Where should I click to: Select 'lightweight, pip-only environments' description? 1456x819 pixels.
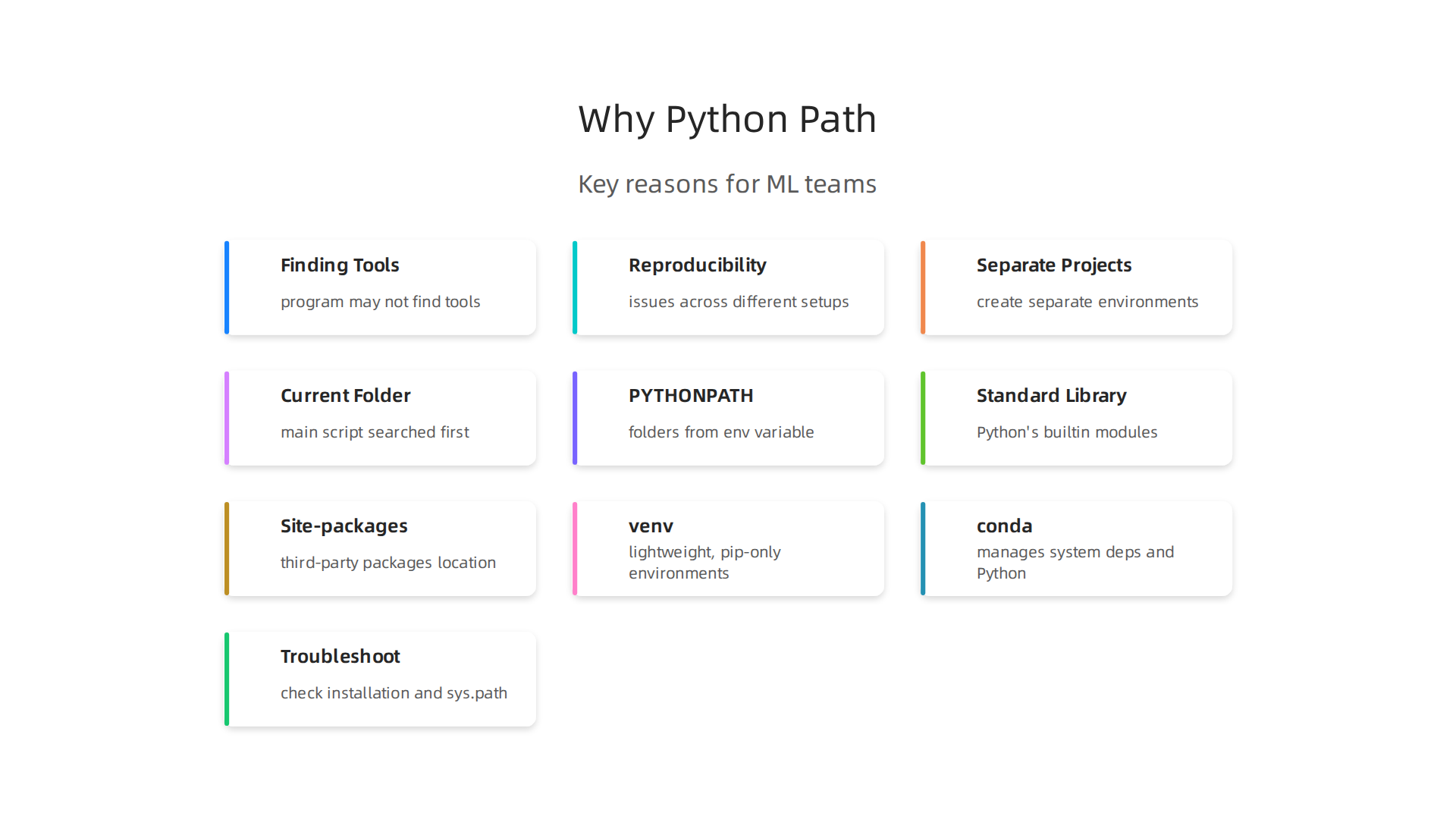coord(704,563)
